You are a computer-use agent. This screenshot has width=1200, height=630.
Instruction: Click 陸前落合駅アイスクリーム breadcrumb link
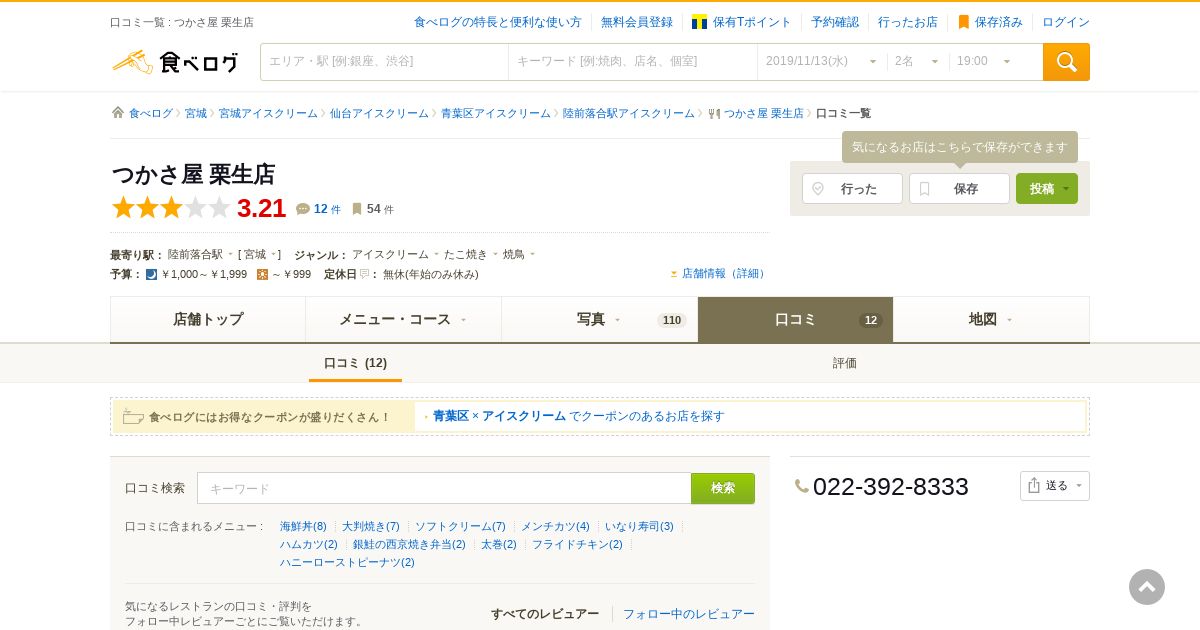[x=628, y=113]
